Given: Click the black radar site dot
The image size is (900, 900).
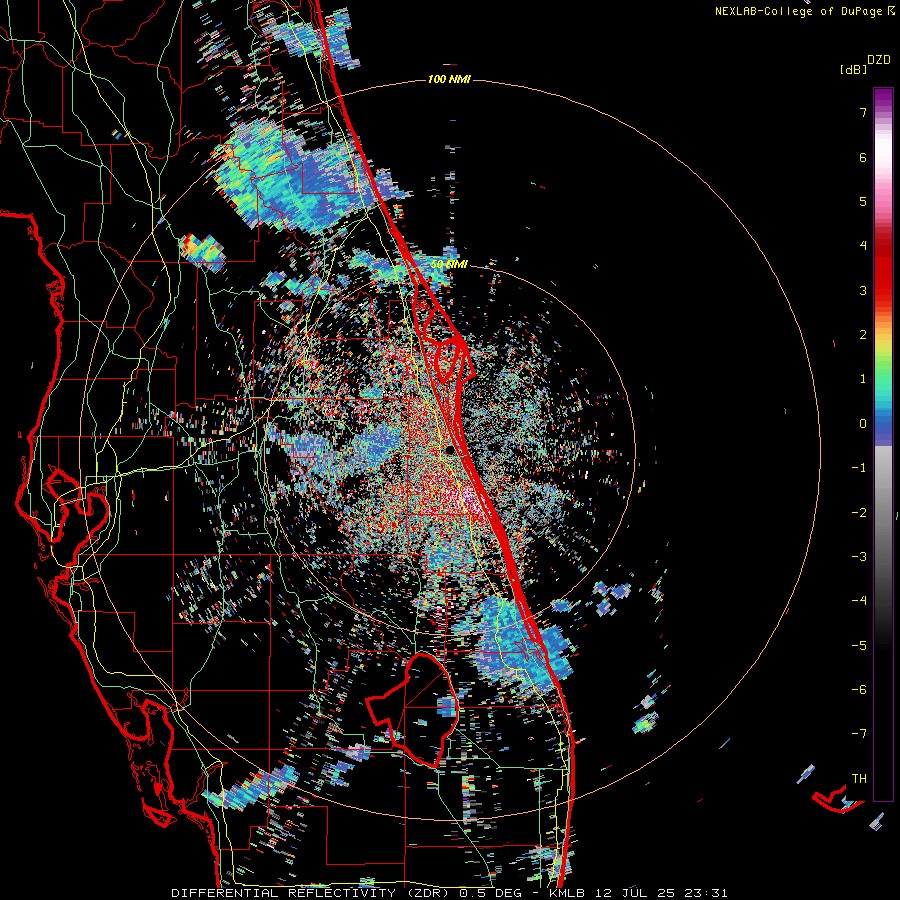Looking at the screenshot, I should 451,450.
